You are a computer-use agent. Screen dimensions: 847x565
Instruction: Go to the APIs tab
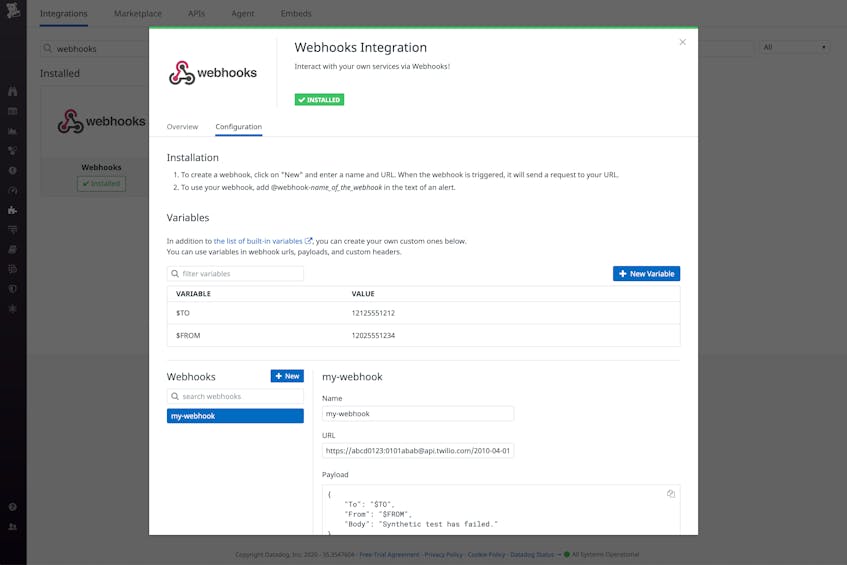click(196, 14)
